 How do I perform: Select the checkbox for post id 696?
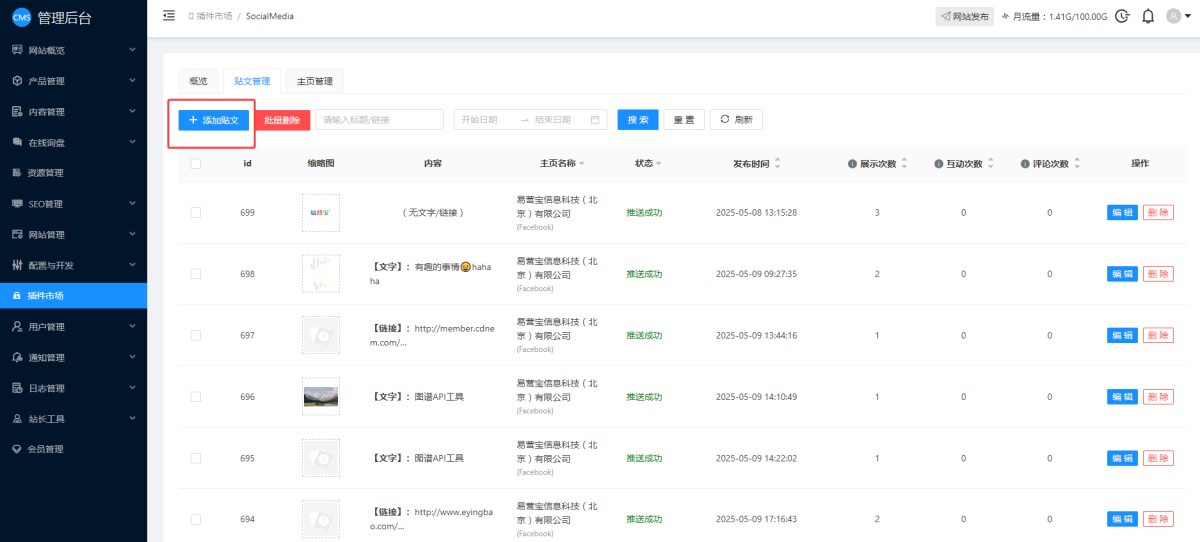pyautogui.click(x=195, y=397)
